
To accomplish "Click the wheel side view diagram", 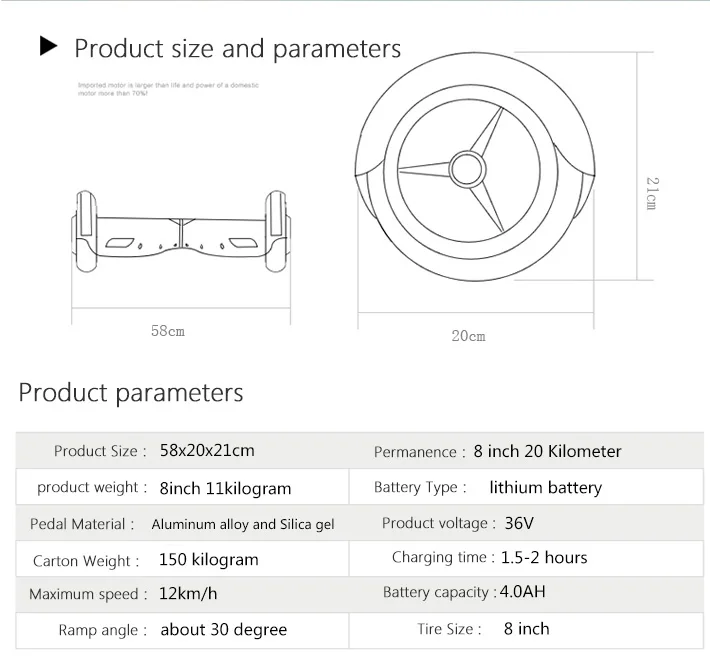I will (x=475, y=167).
